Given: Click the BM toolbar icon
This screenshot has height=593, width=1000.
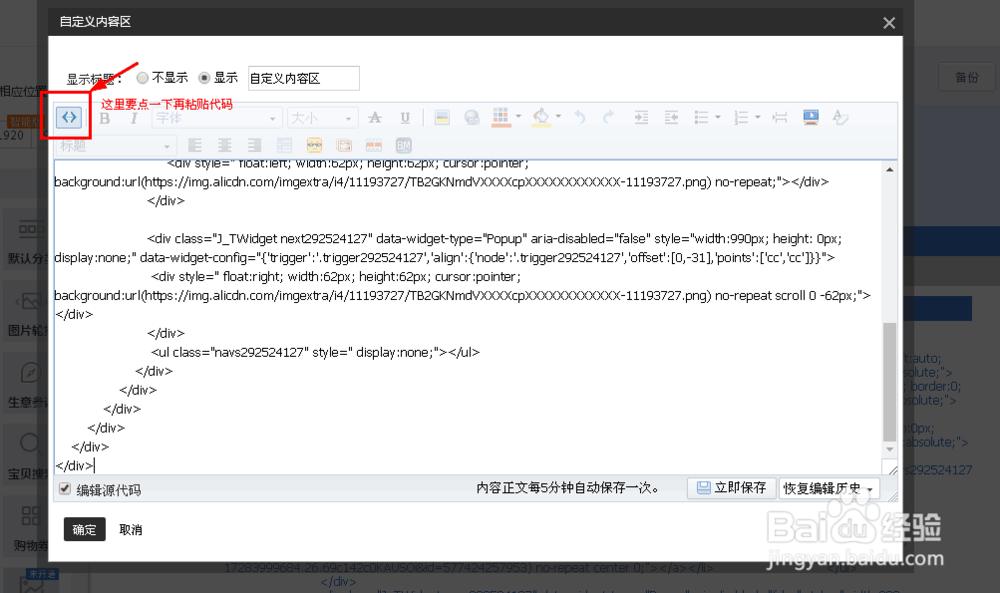Looking at the screenshot, I should pos(404,145).
